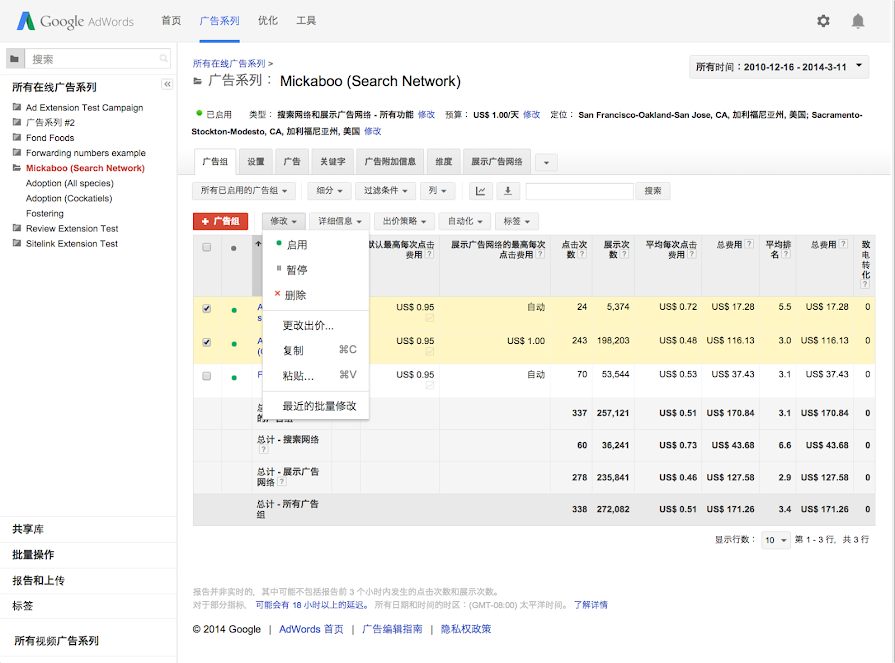Open the settings gear icon
Screen dimensions: 895x663
(823, 21)
